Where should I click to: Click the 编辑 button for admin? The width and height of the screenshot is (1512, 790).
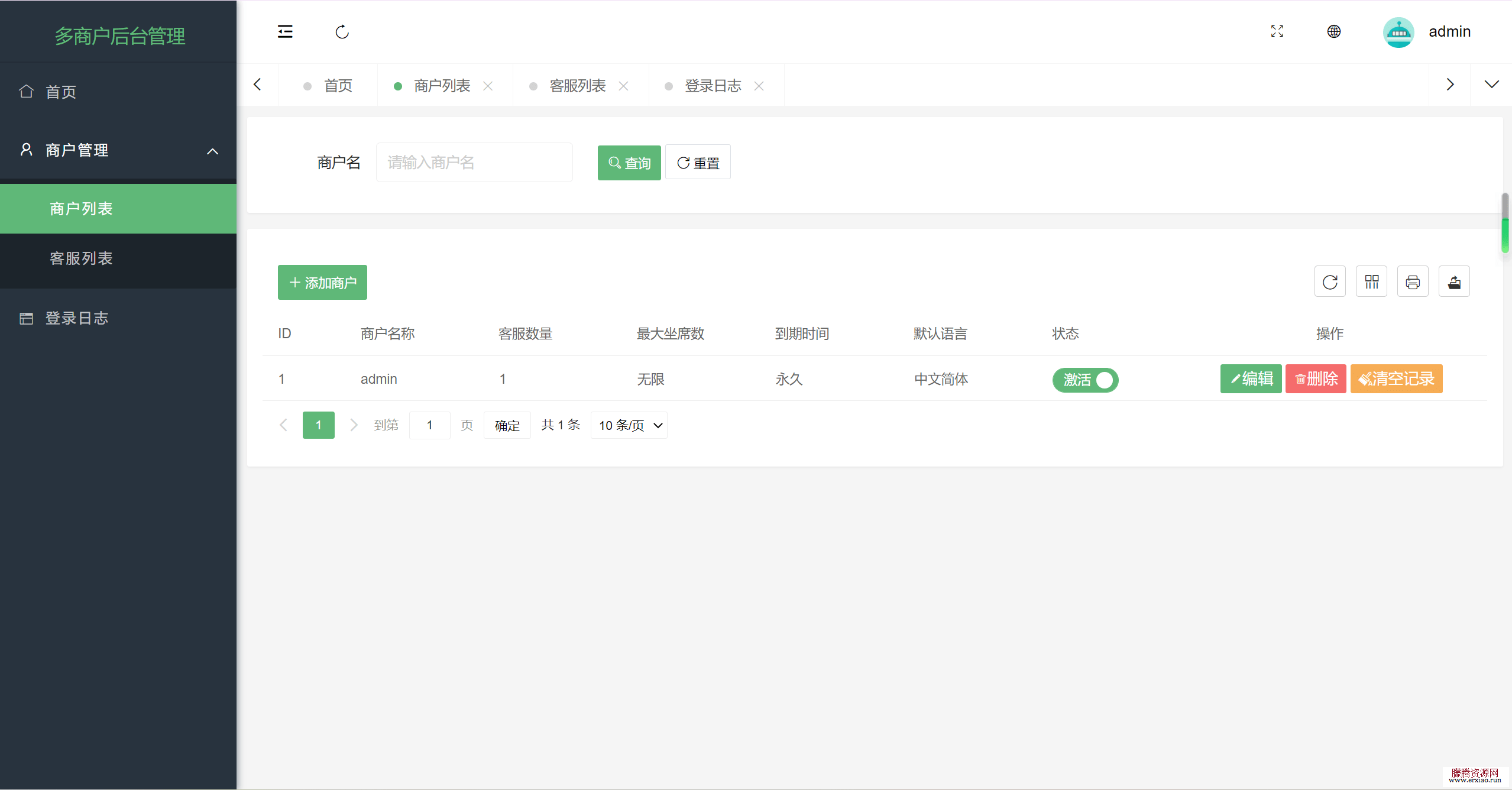click(x=1251, y=378)
